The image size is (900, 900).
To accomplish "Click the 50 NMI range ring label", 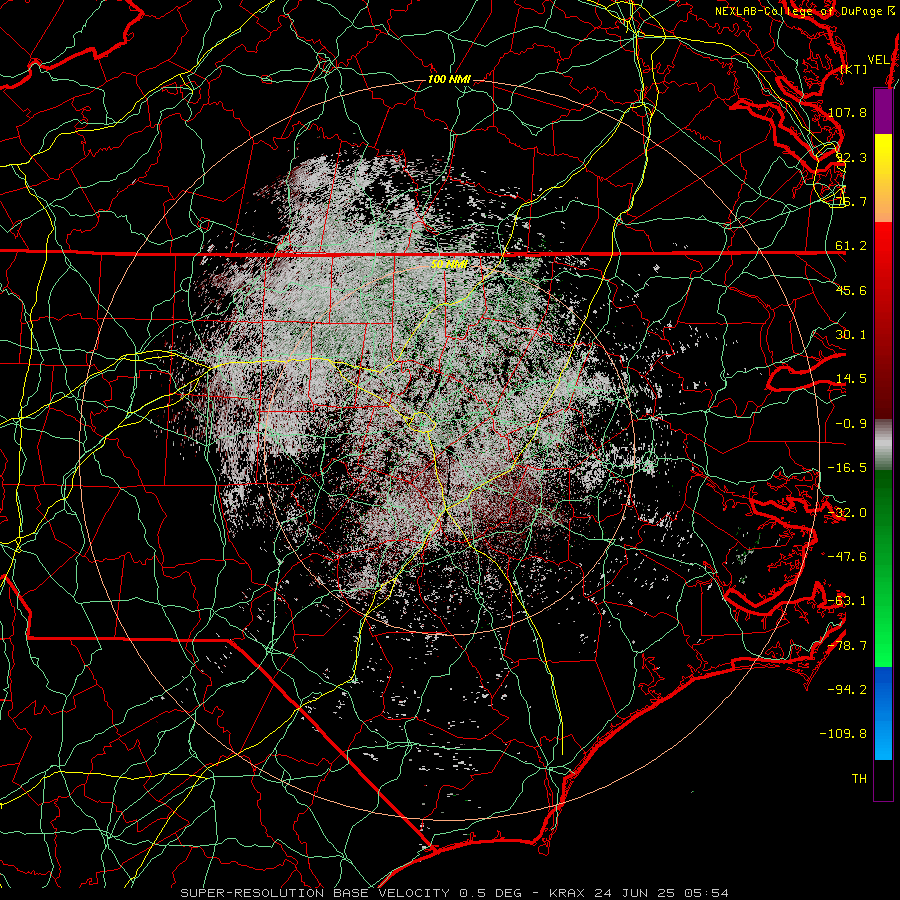I will coord(449,264).
